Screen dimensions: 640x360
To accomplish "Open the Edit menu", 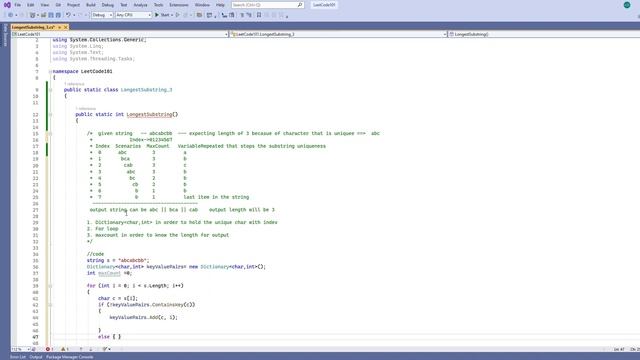I will (31, 5).
